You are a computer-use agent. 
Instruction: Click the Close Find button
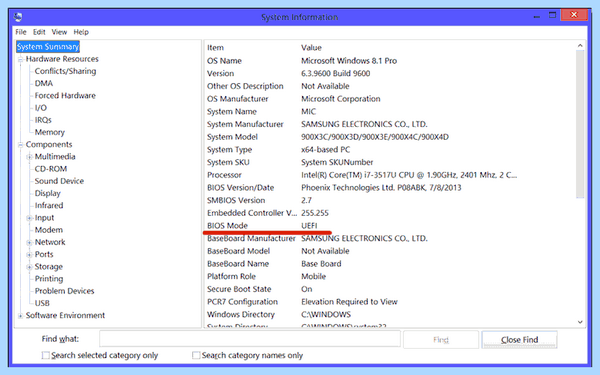click(x=519, y=339)
